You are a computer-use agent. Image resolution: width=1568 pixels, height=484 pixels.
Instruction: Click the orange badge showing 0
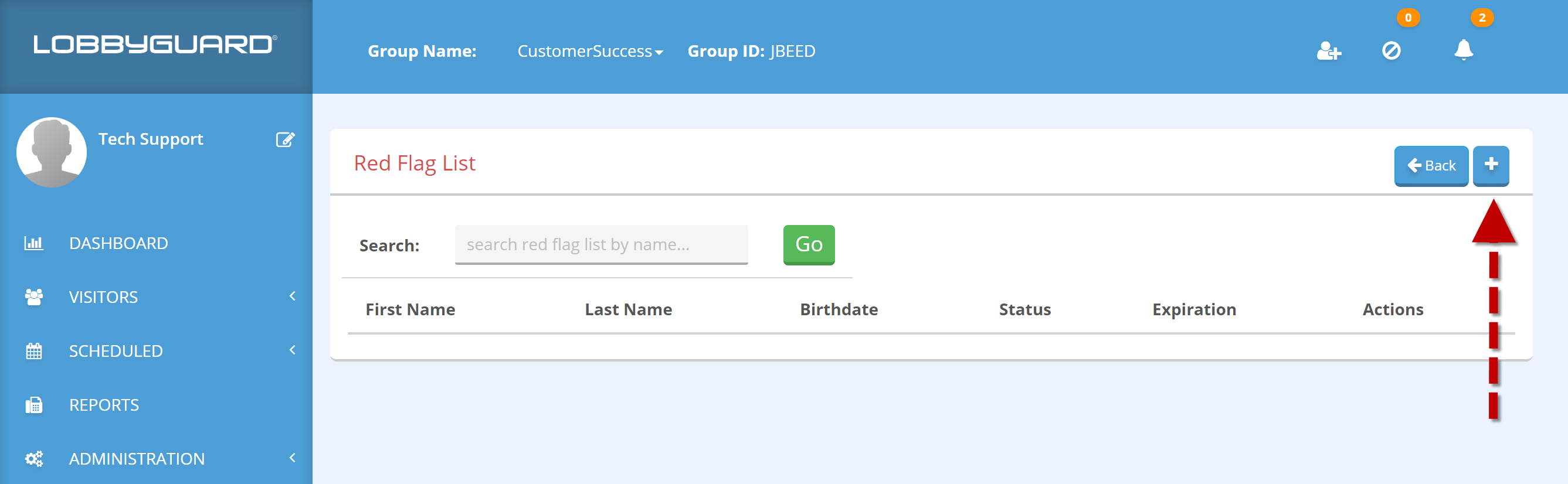tap(1408, 18)
